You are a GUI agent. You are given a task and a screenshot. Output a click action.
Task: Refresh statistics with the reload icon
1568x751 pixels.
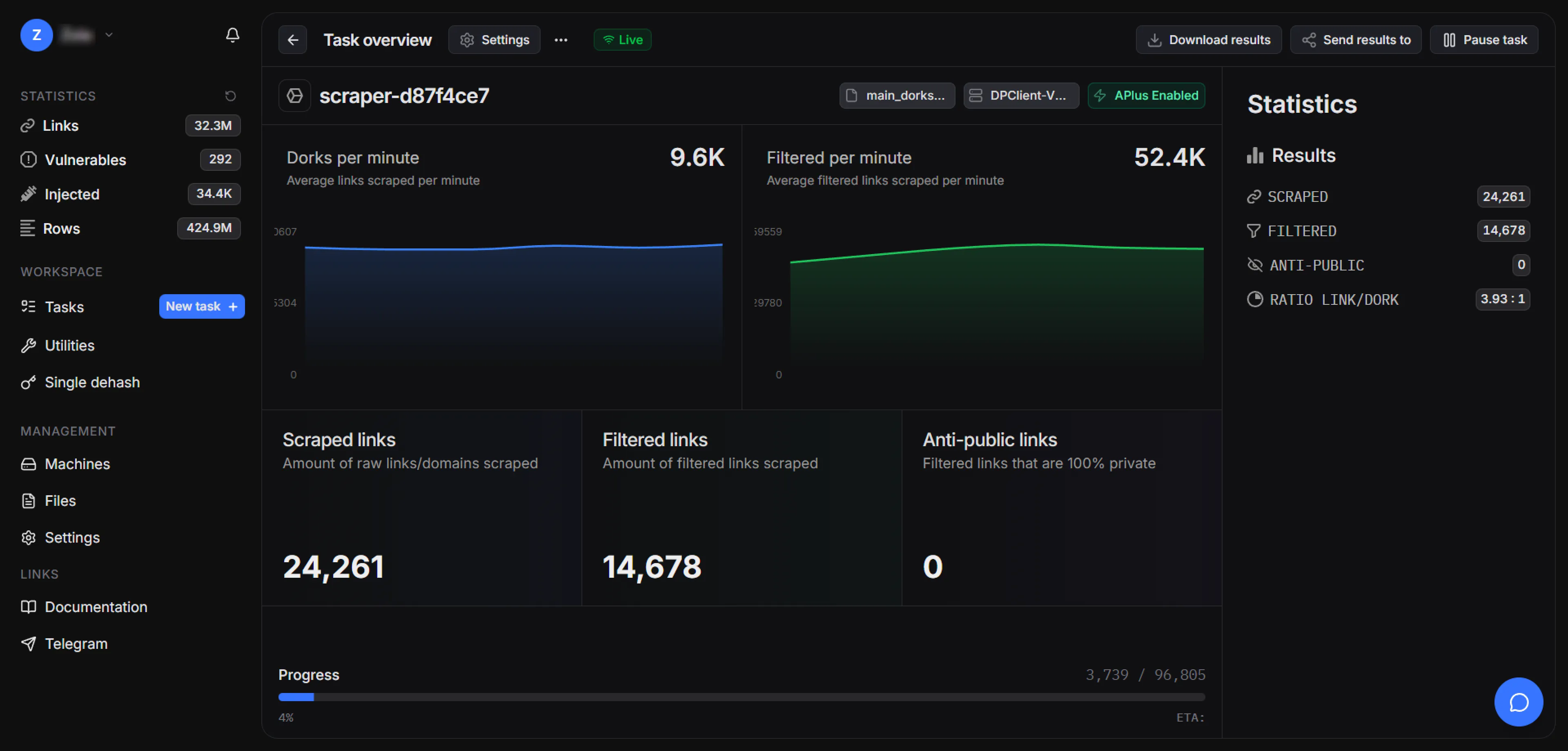click(x=230, y=96)
